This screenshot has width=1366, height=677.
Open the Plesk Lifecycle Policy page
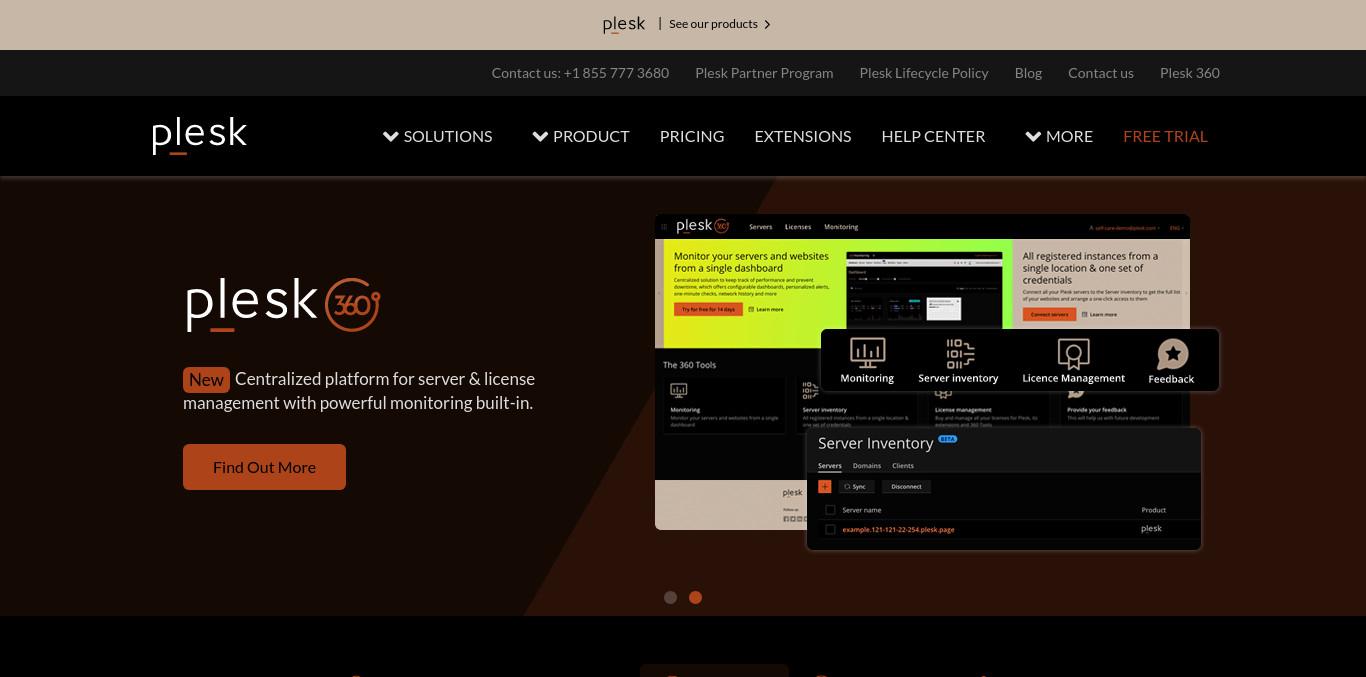[x=924, y=73]
